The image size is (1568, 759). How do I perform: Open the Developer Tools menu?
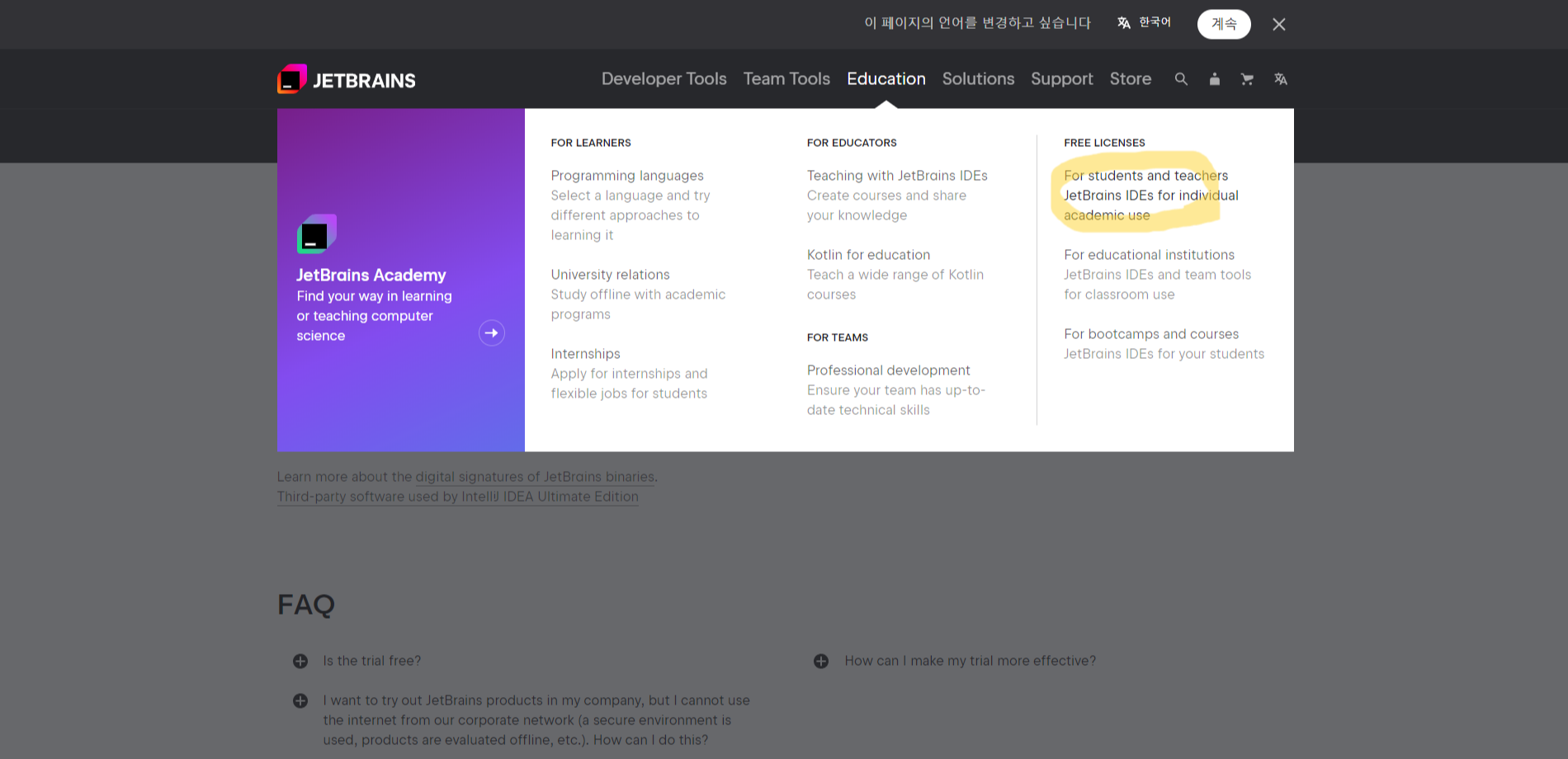664,79
